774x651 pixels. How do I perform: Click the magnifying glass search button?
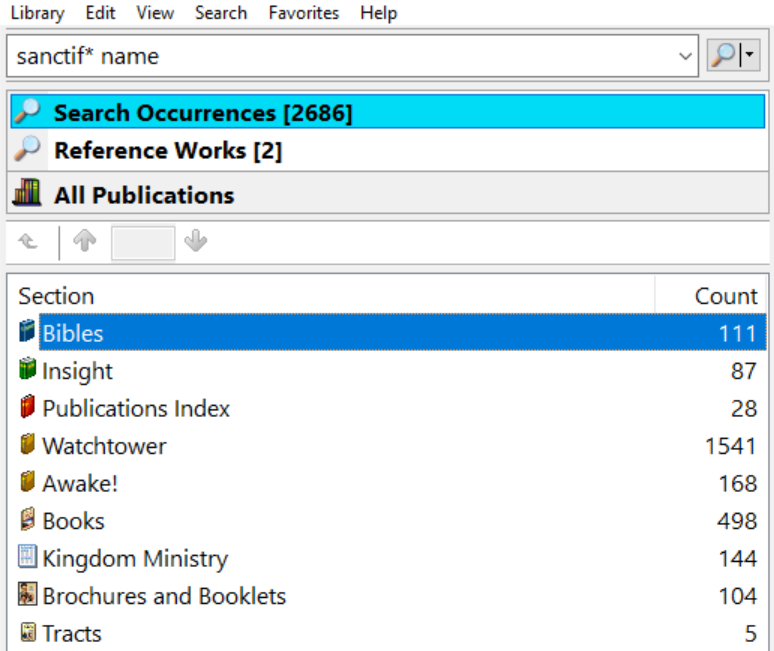coord(724,55)
